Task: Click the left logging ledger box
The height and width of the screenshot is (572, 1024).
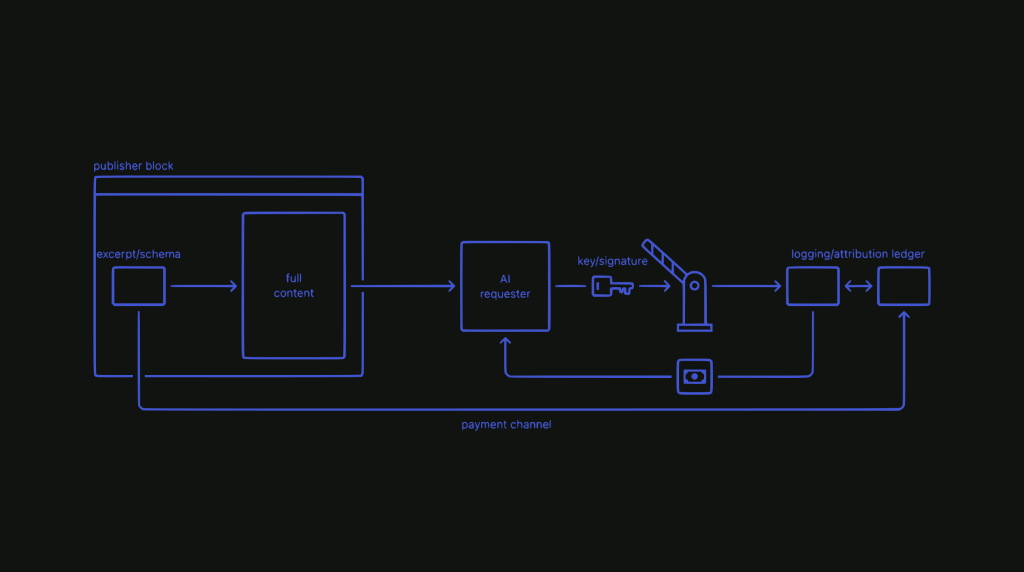Action: tap(812, 286)
